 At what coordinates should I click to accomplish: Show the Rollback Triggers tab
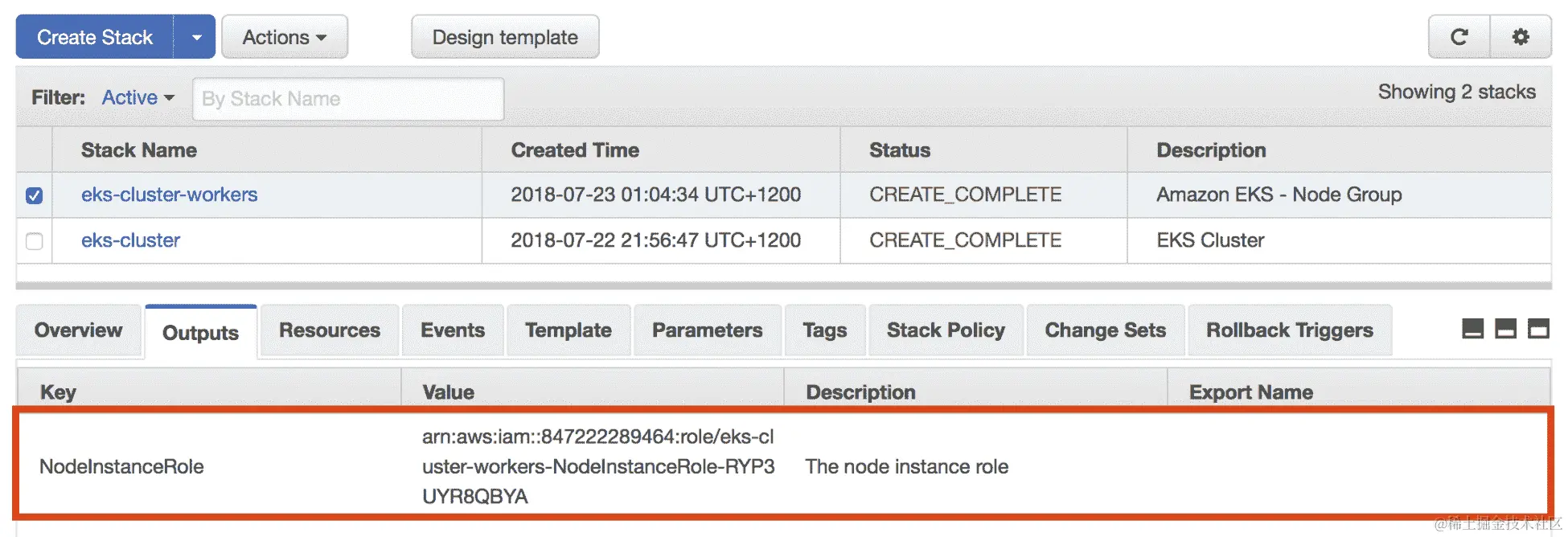pyautogui.click(x=1289, y=330)
